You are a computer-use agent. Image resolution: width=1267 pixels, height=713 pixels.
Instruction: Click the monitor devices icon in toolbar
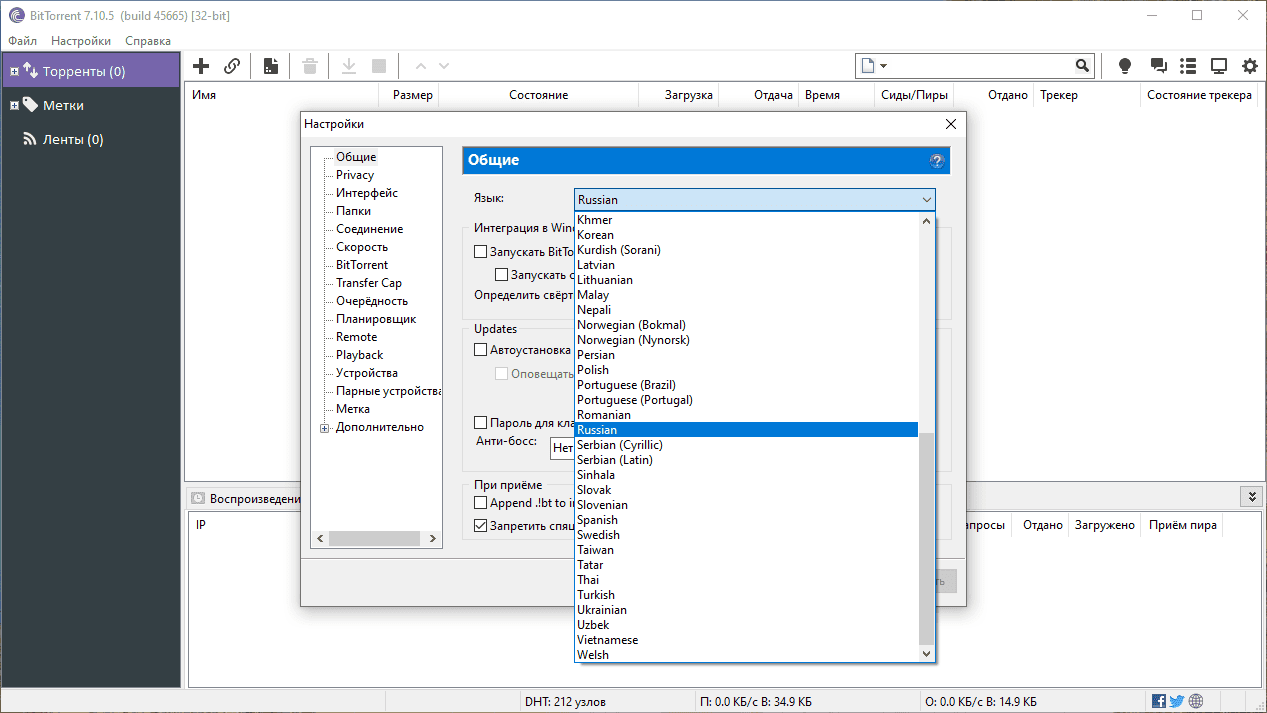1219,66
